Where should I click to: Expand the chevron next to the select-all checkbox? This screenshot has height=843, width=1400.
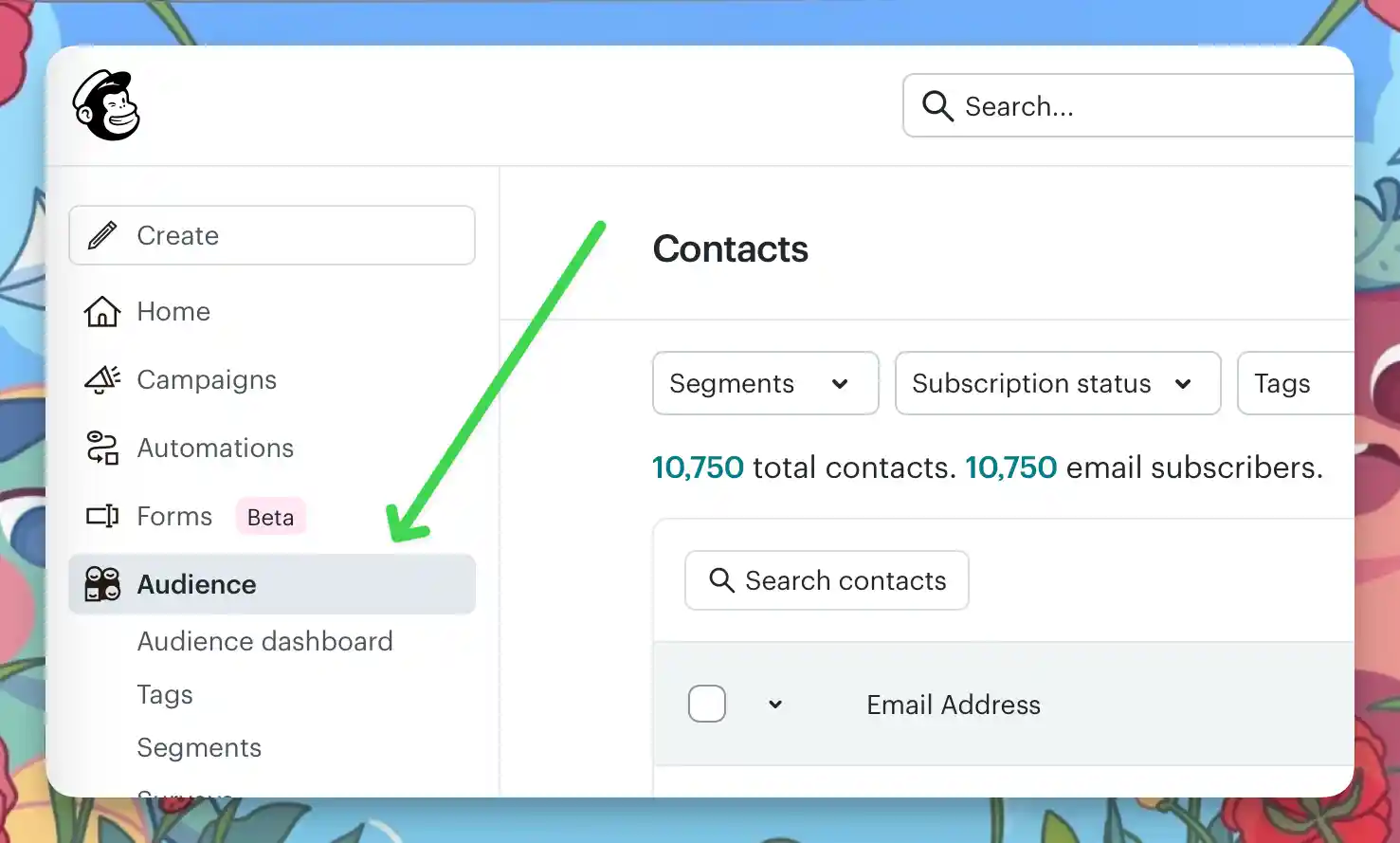[x=775, y=705]
